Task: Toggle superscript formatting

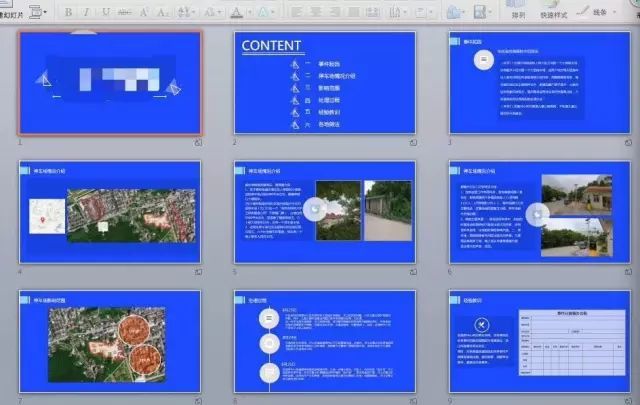Action: [x=144, y=12]
